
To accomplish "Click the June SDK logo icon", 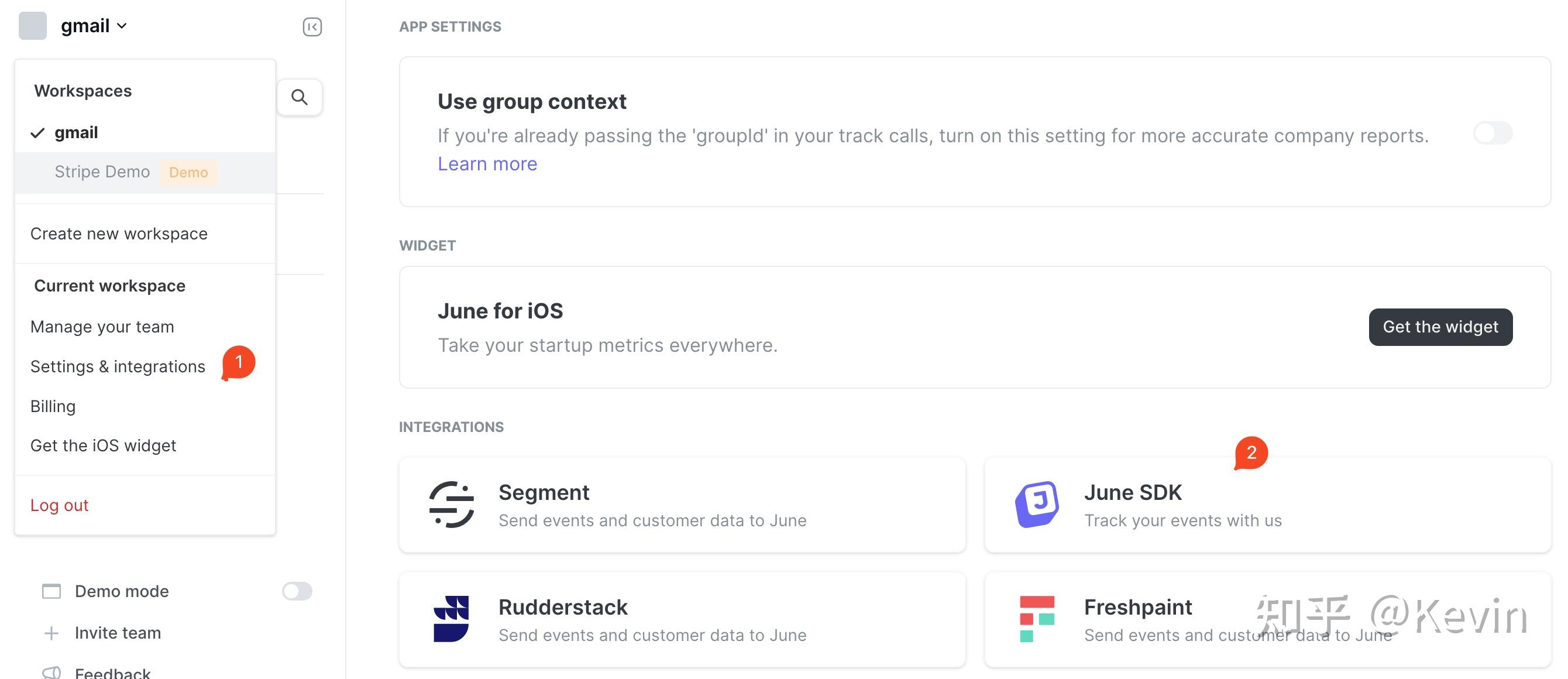I will coord(1037,504).
